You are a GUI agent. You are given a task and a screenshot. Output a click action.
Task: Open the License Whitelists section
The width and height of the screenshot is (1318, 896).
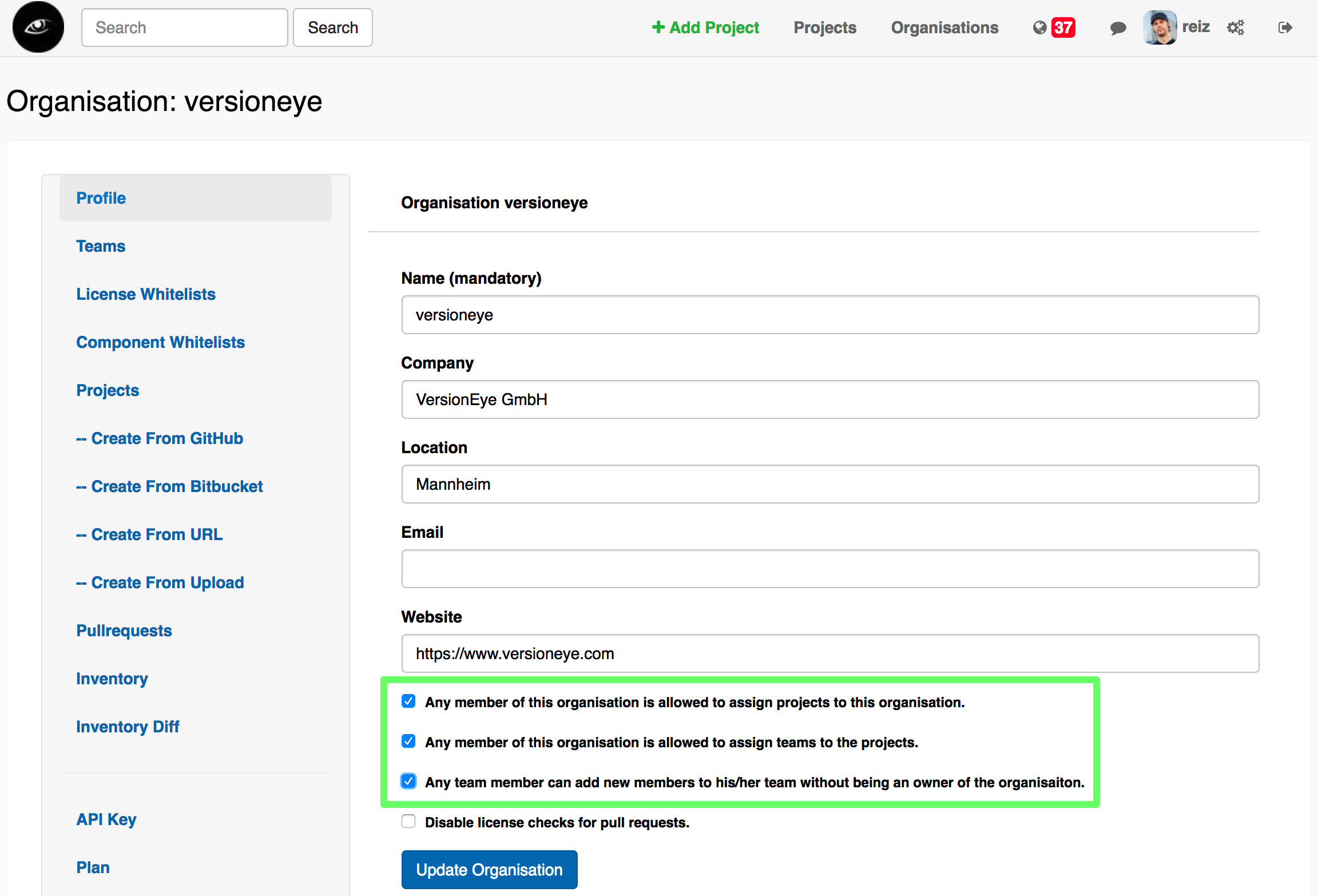click(145, 294)
